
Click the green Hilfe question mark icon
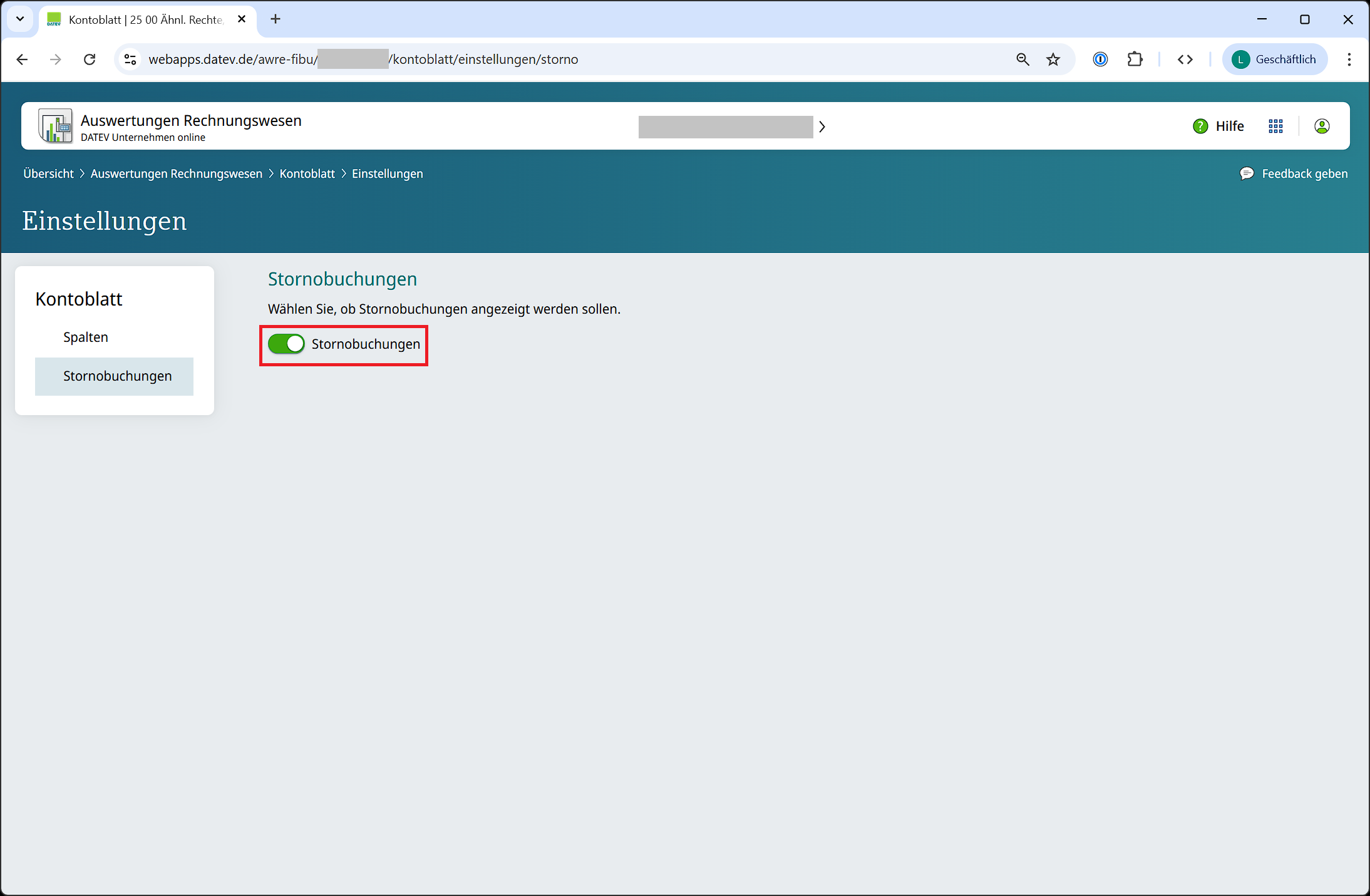[1200, 126]
